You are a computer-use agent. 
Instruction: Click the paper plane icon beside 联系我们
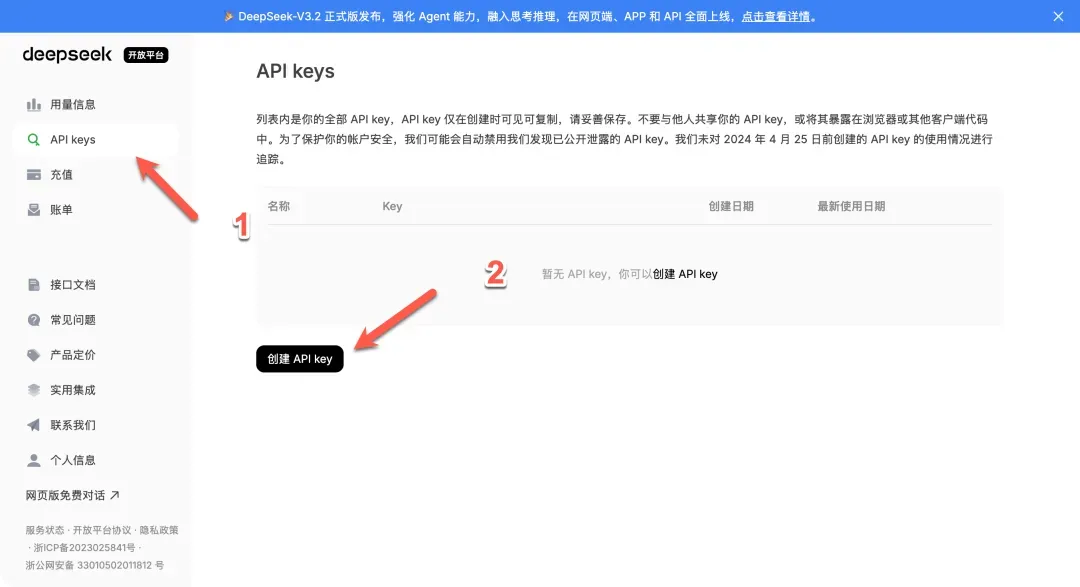coord(33,425)
